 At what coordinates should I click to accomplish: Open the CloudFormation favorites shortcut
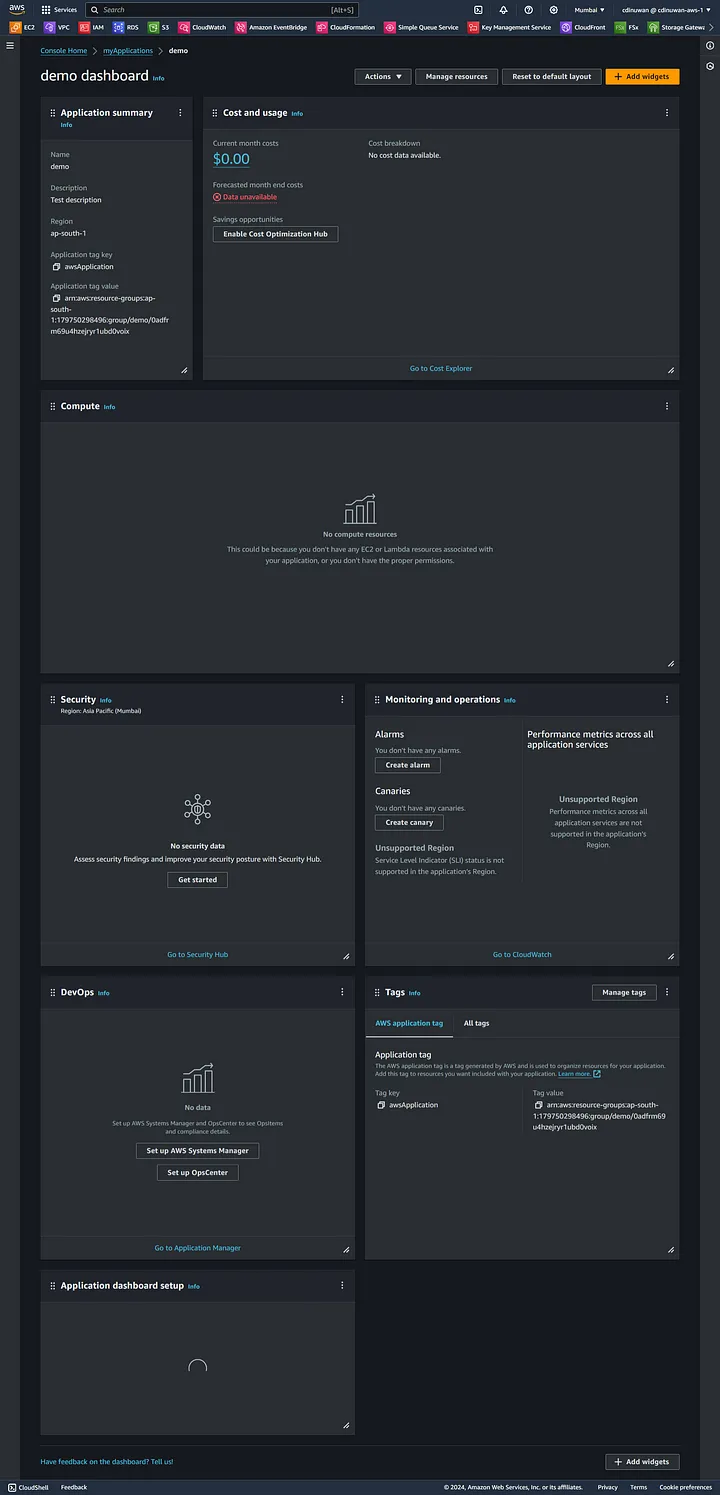[x=346, y=27]
